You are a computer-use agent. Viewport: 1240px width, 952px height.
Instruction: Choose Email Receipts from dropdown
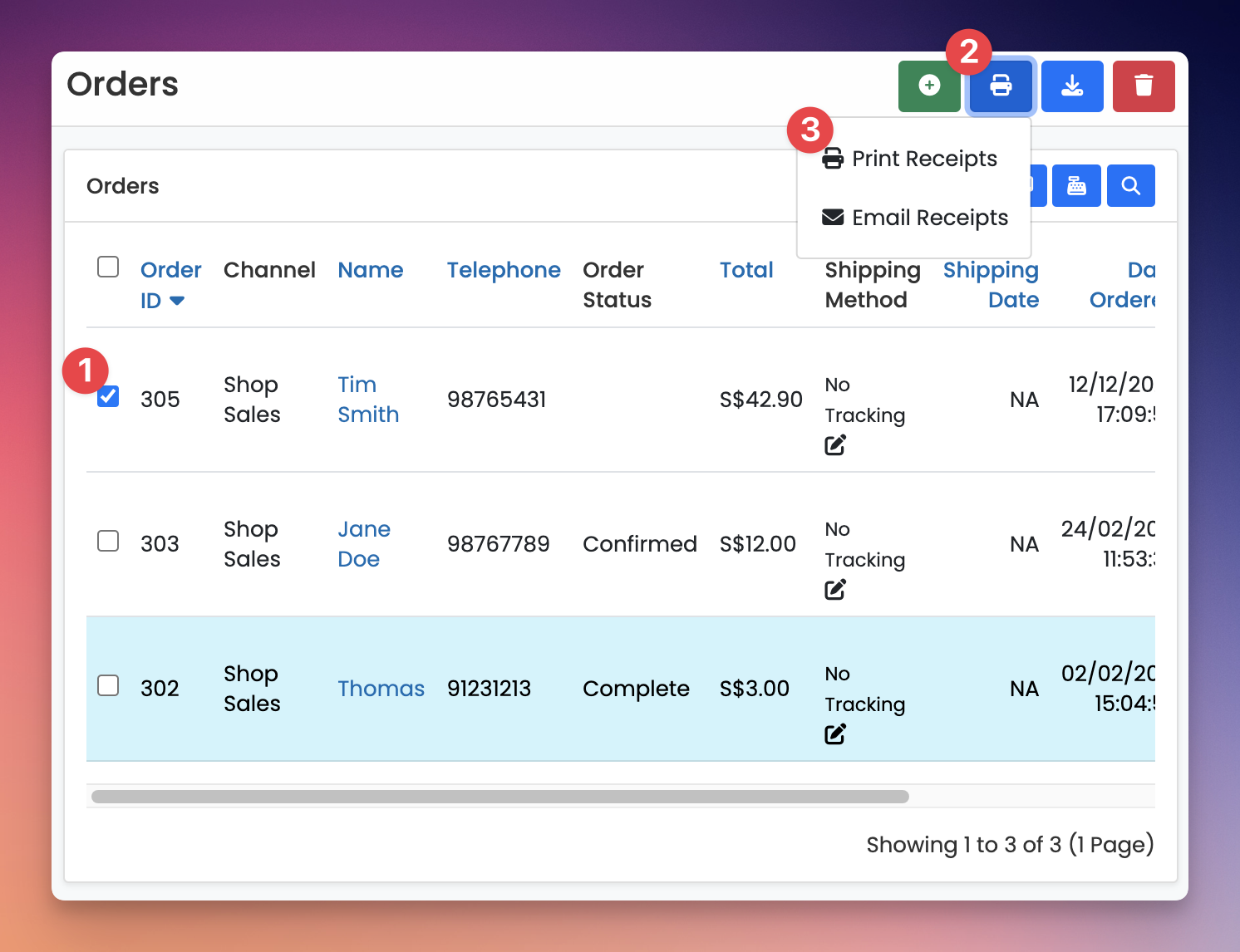pyautogui.click(x=913, y=218)
